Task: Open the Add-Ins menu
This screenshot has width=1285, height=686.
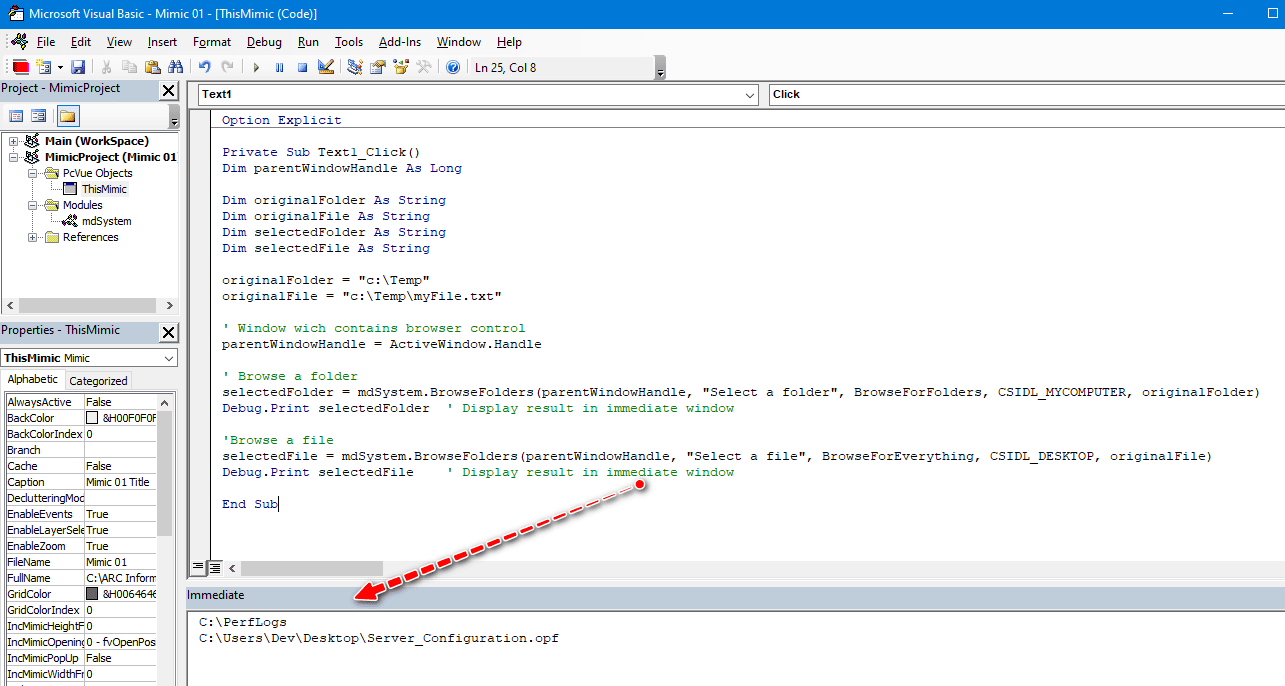Action: click(x=400, y=42)
